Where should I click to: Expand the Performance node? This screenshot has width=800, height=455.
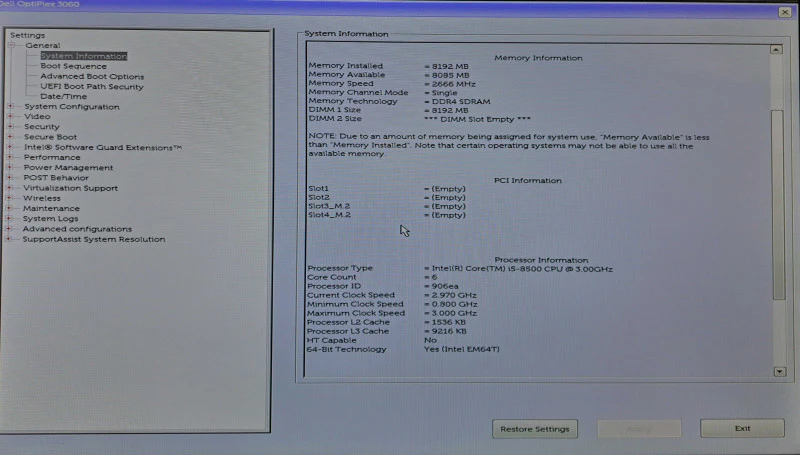point(10,157)
